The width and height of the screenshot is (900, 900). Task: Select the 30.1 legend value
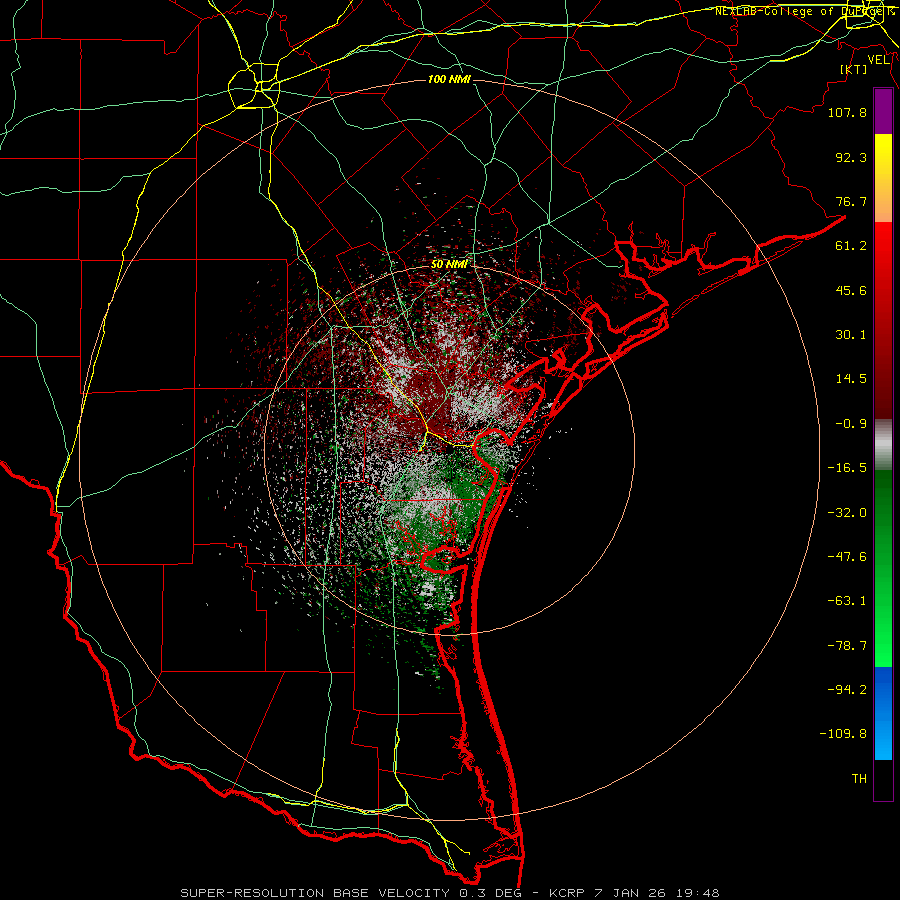coord(851,335)
